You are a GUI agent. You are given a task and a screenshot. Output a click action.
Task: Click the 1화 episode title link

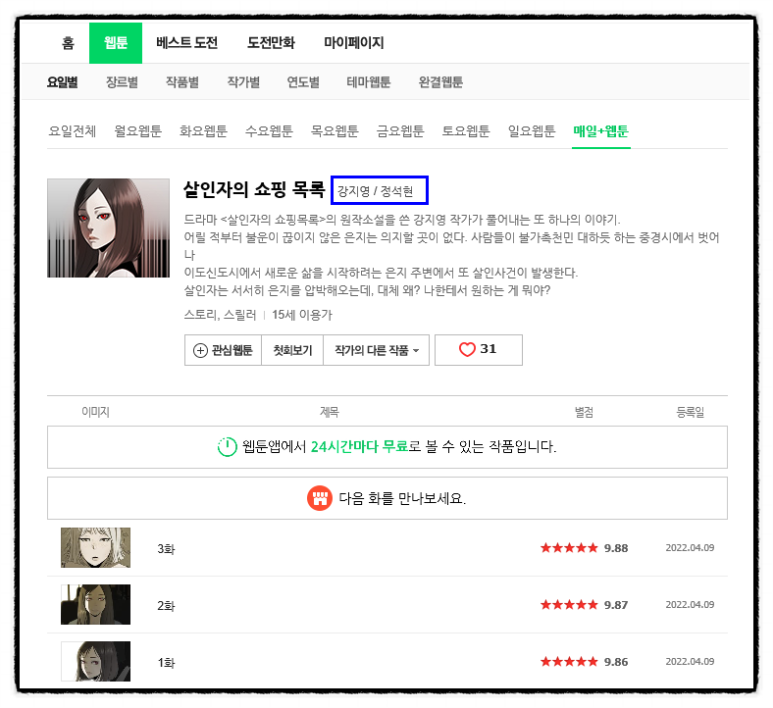tap(166, 662)
